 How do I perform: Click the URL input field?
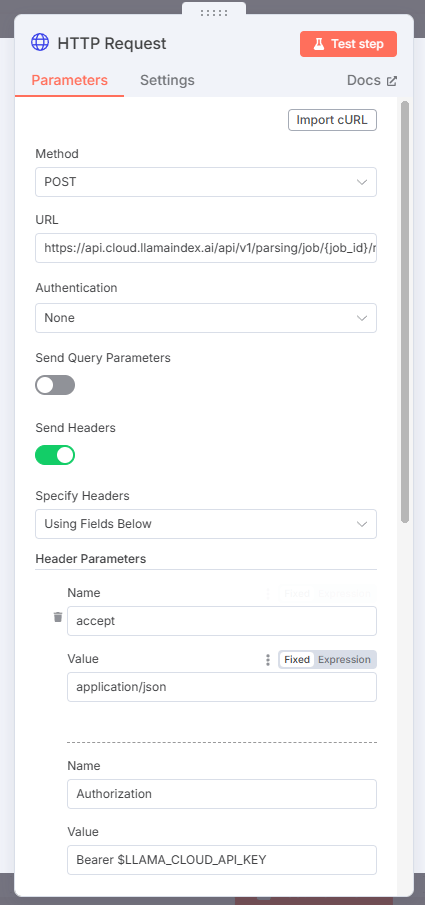[206, 248]
